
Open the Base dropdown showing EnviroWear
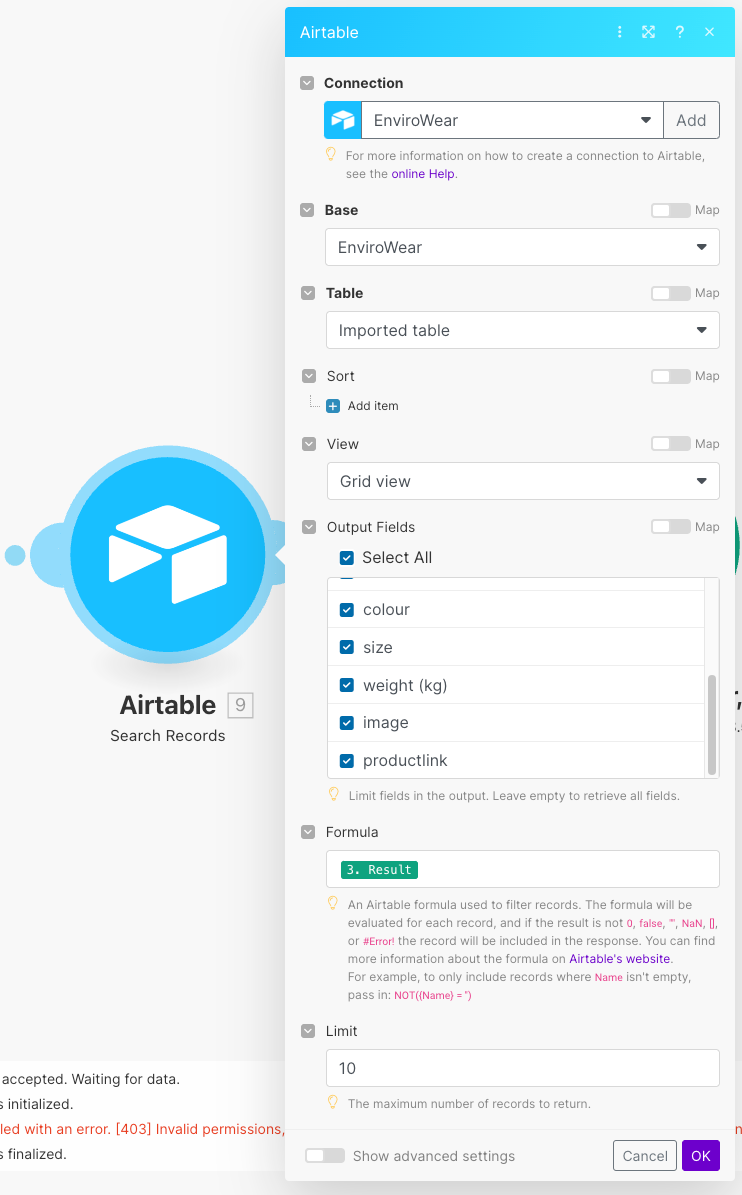click(x=523, y=247)
